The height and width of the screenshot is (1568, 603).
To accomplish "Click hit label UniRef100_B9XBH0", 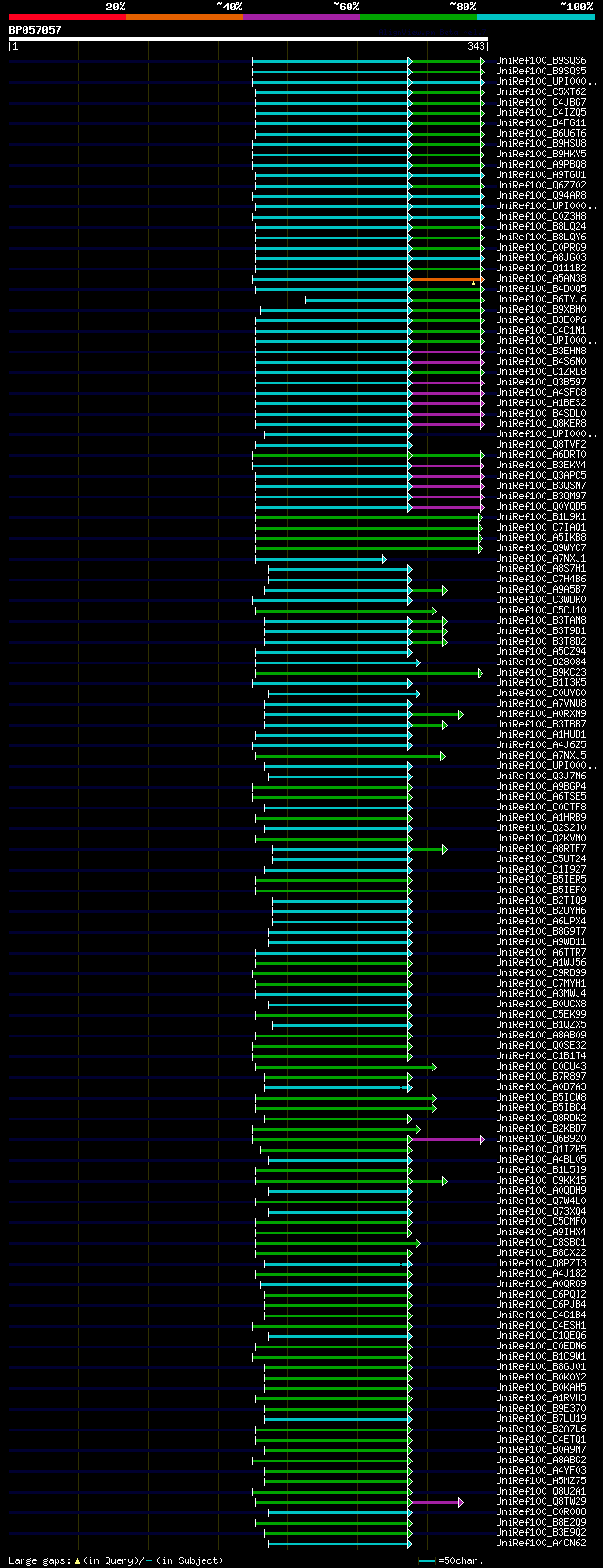I will click(541, 309).
